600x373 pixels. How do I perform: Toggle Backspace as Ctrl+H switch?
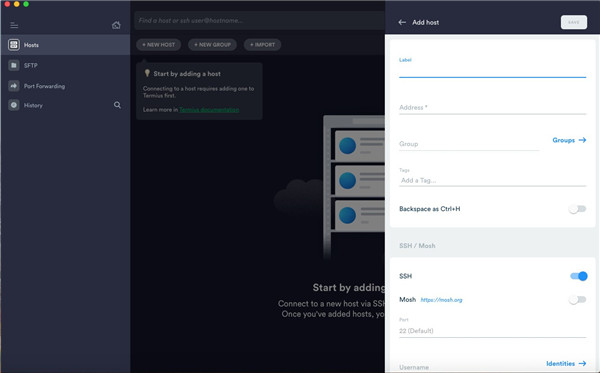point(577,209)
